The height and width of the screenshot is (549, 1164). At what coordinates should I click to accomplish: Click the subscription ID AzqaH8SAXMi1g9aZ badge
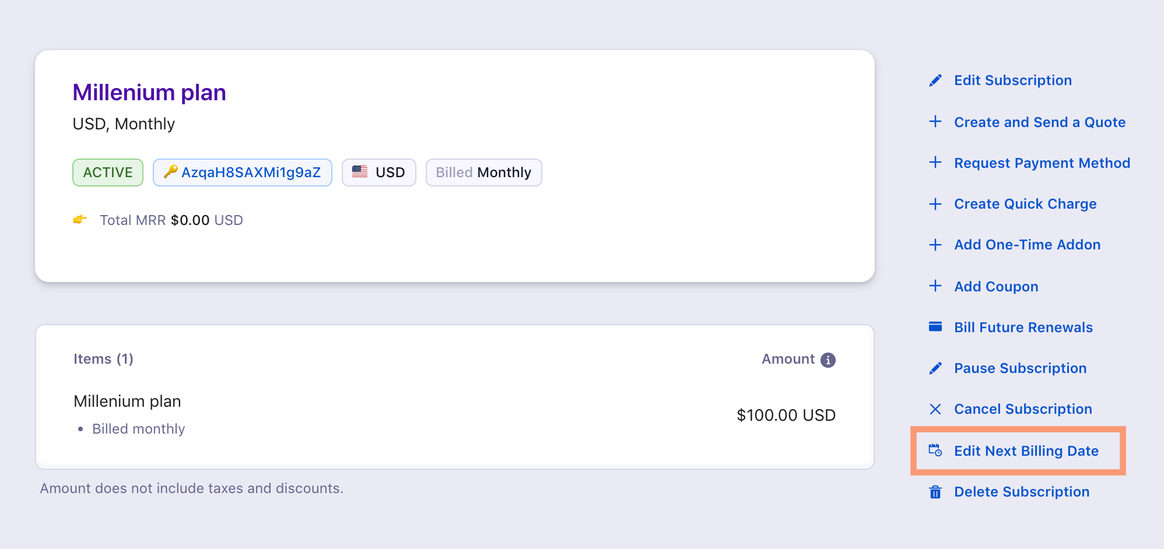pos(242,173)
